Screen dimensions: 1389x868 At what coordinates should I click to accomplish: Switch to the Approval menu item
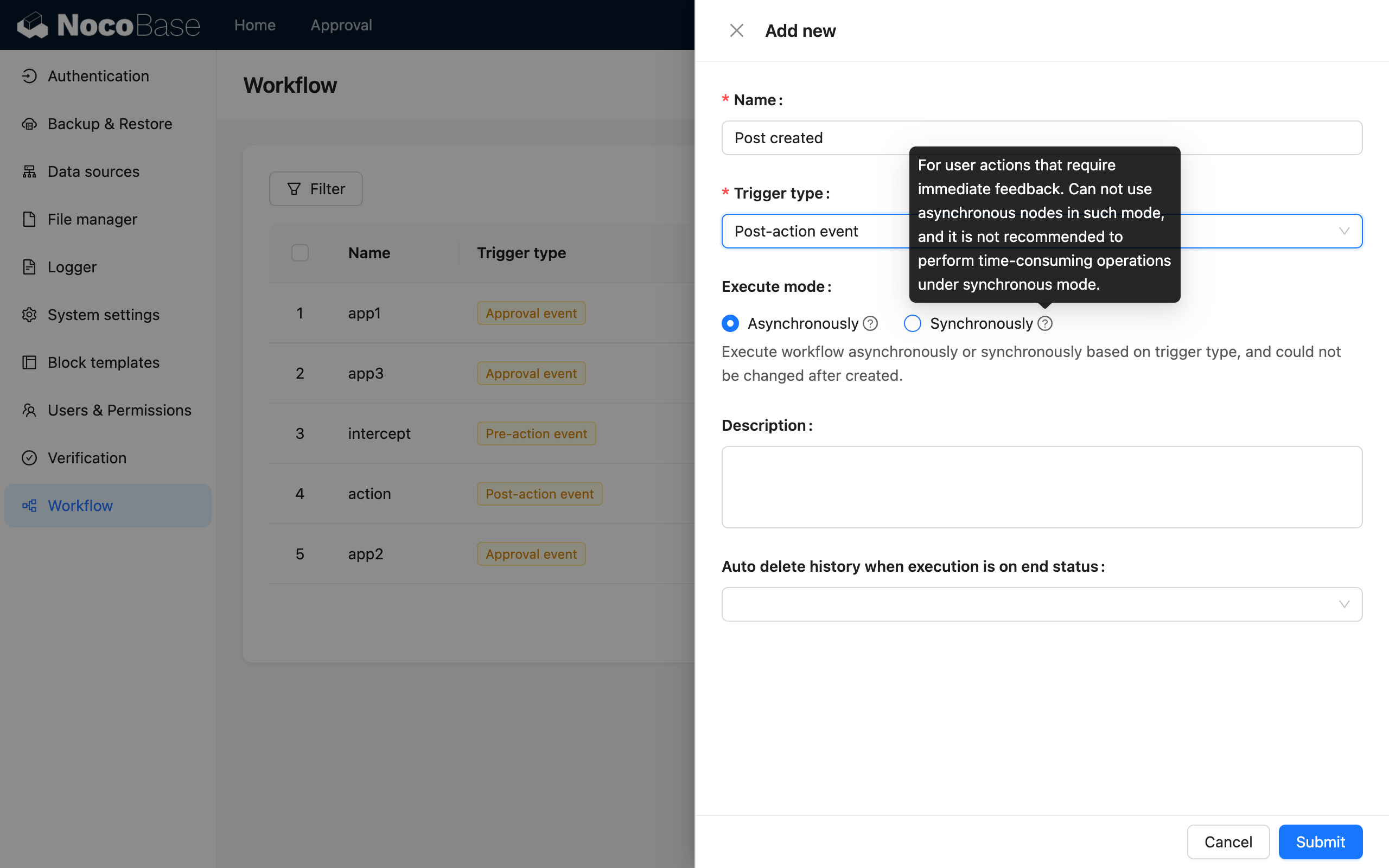tap(341, 25)
